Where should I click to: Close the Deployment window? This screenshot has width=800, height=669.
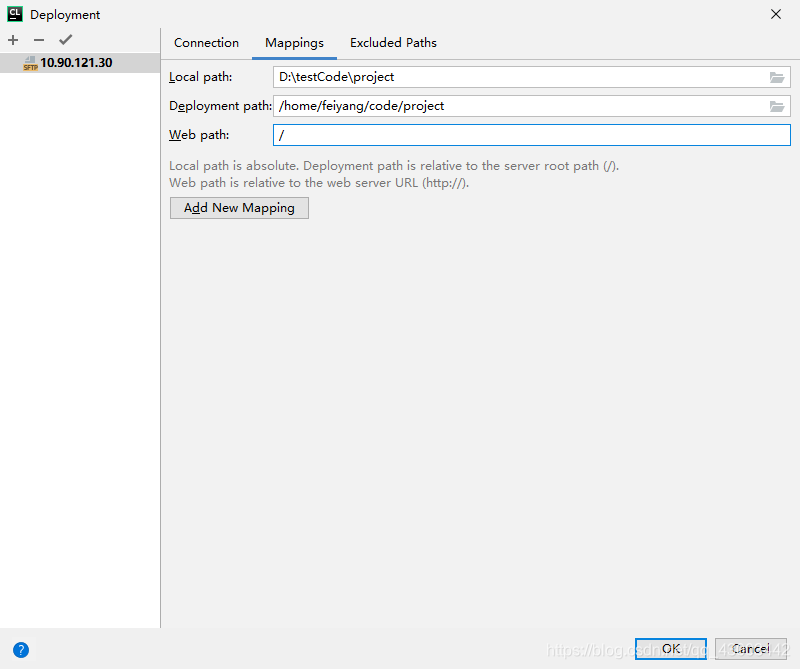point(776,14)
